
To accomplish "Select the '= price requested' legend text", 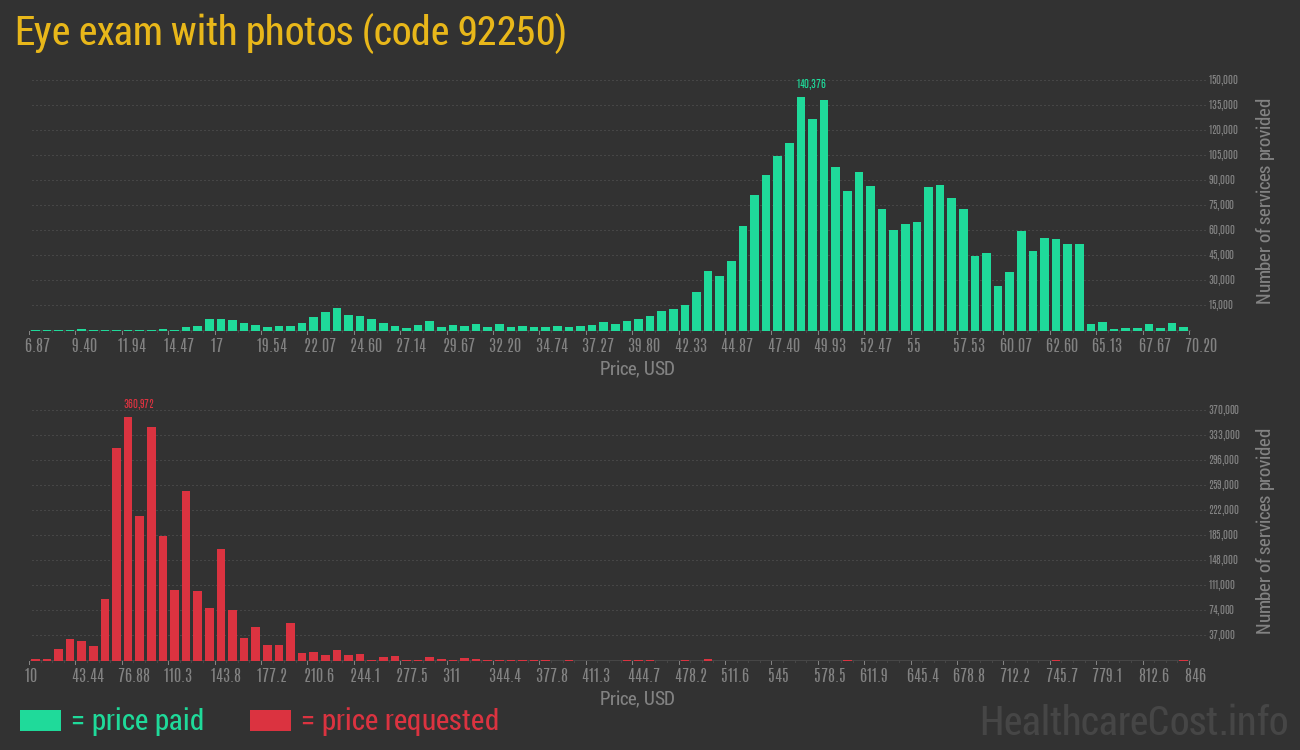I will point(399,720).
